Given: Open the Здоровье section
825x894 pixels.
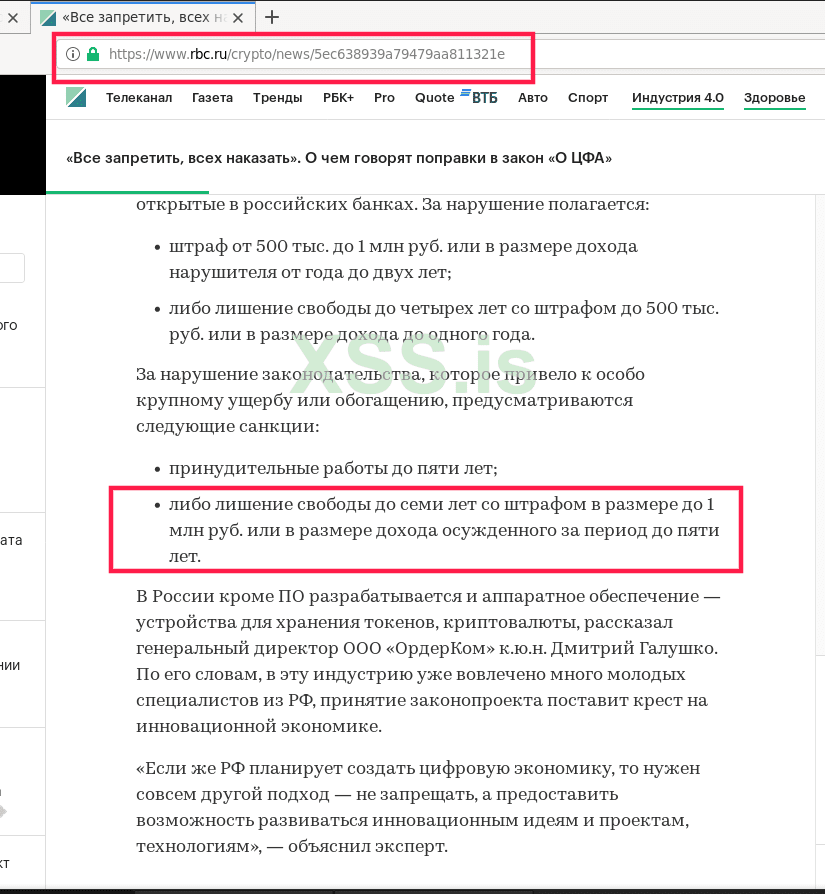Looking at the screenshot, I should click(774, 97).
